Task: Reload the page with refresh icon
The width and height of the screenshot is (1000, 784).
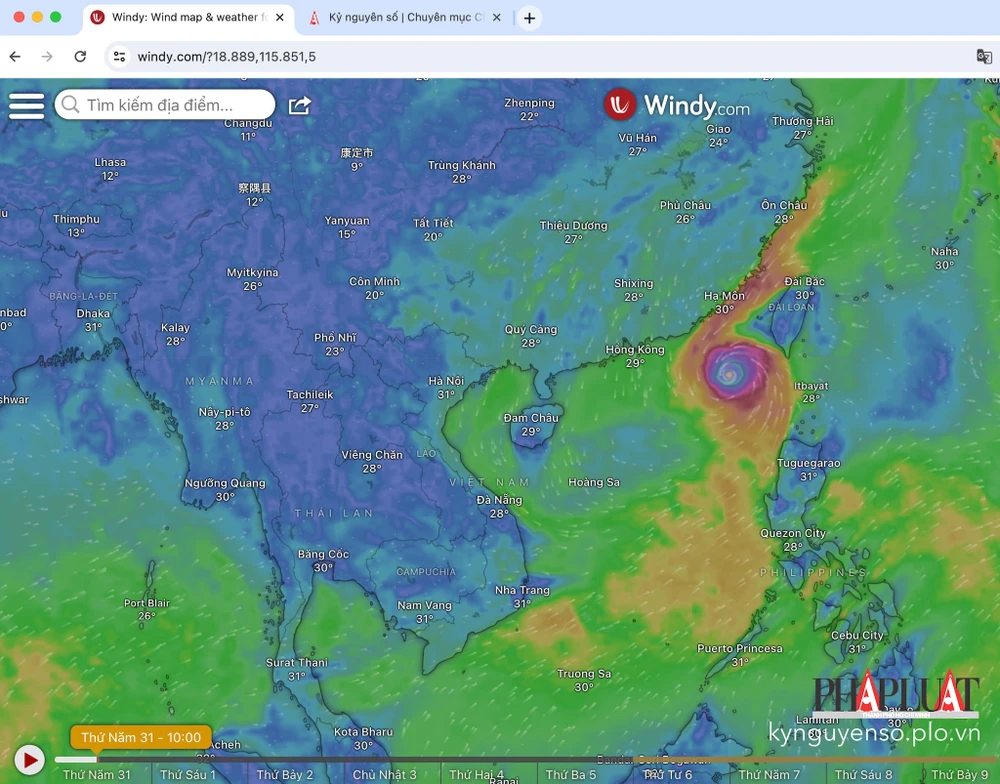Action: tap(80, 57)
